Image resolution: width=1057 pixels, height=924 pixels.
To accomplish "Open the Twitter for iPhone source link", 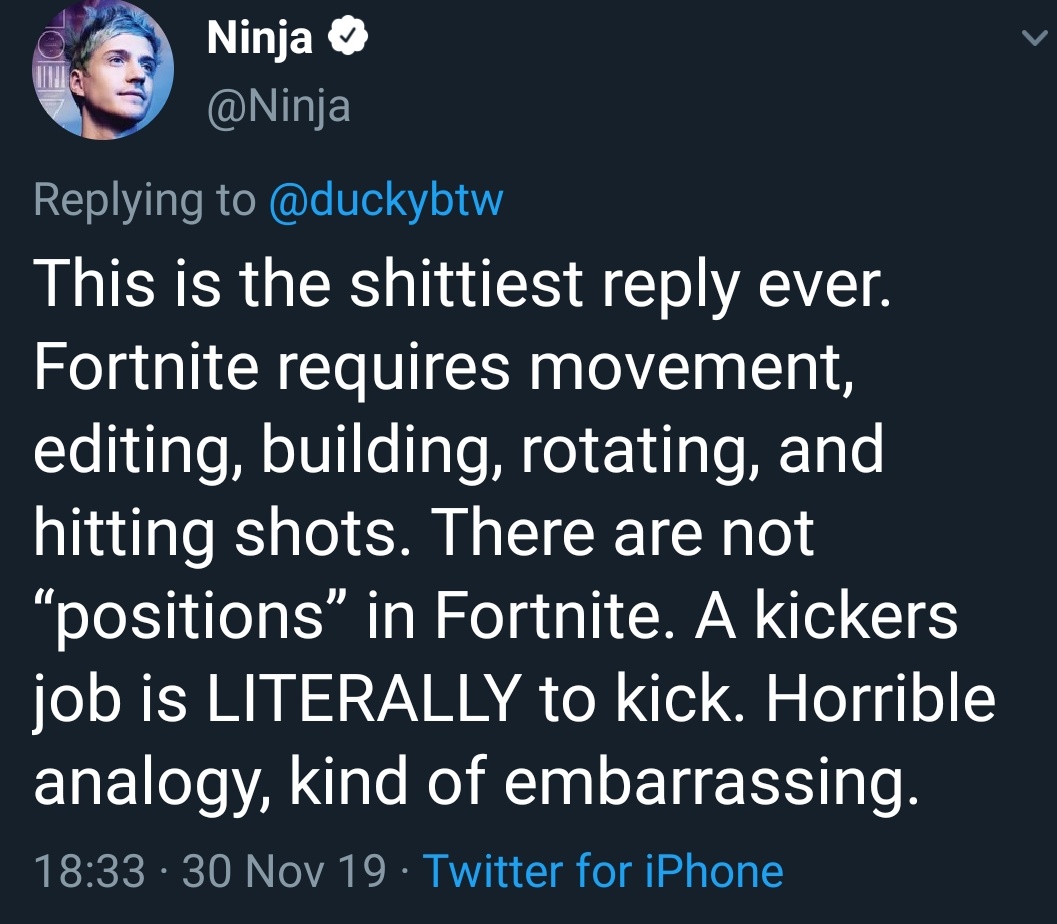I will coord(603,870).
